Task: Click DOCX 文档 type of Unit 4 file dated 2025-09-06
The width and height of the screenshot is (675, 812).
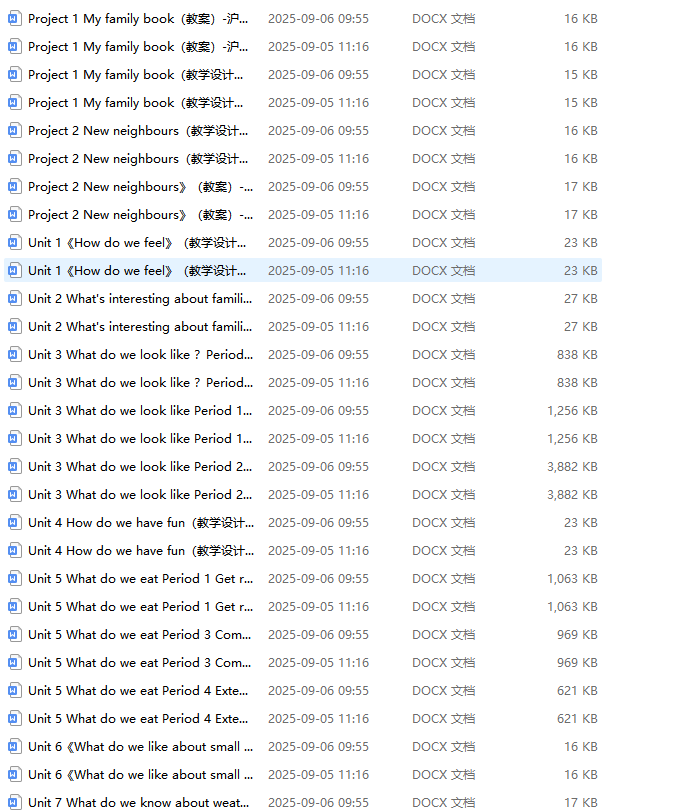Action: point(443,523)
